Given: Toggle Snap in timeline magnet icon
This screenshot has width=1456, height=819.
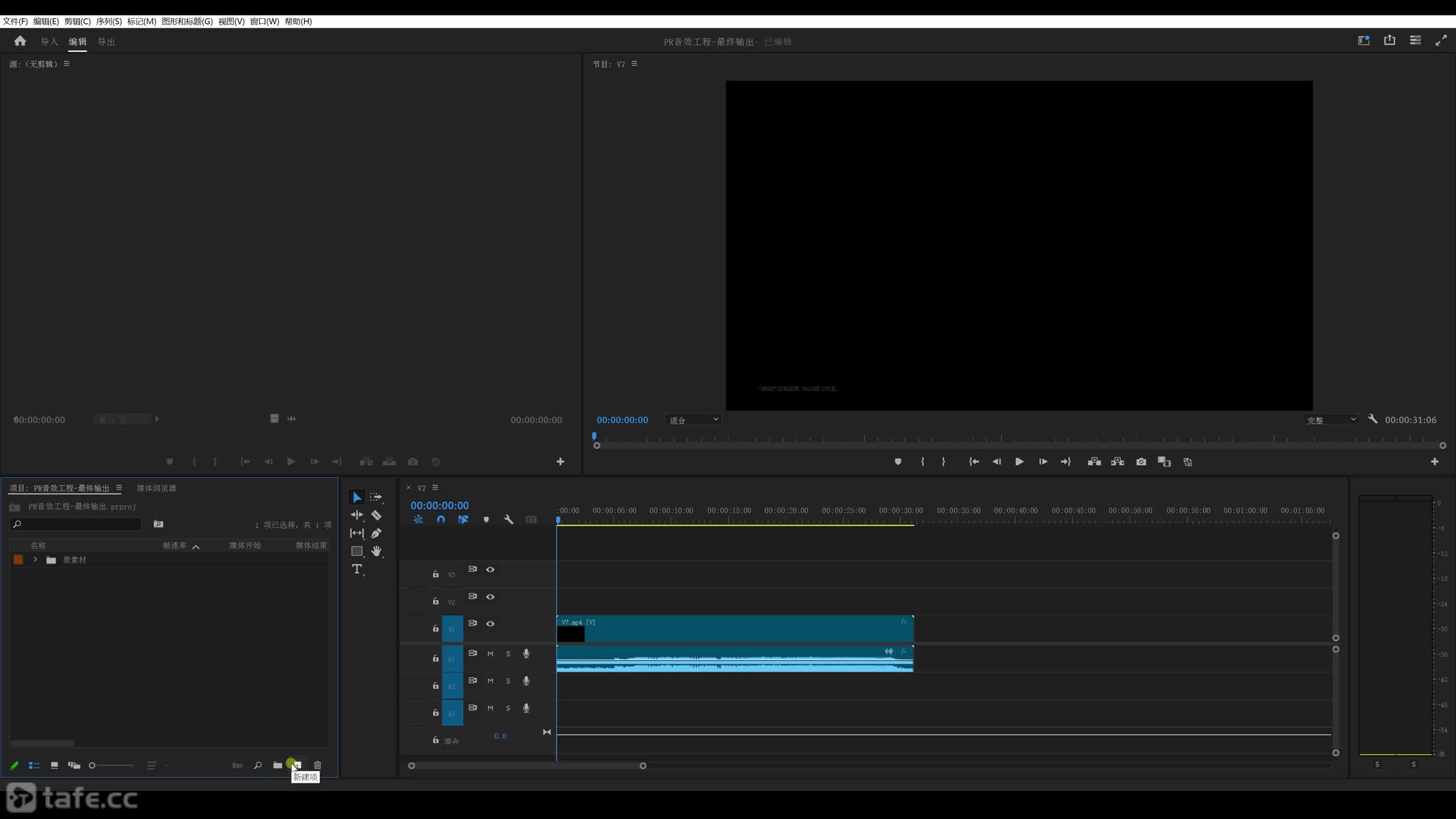Looking at the screenshot, I should (441, 520).
